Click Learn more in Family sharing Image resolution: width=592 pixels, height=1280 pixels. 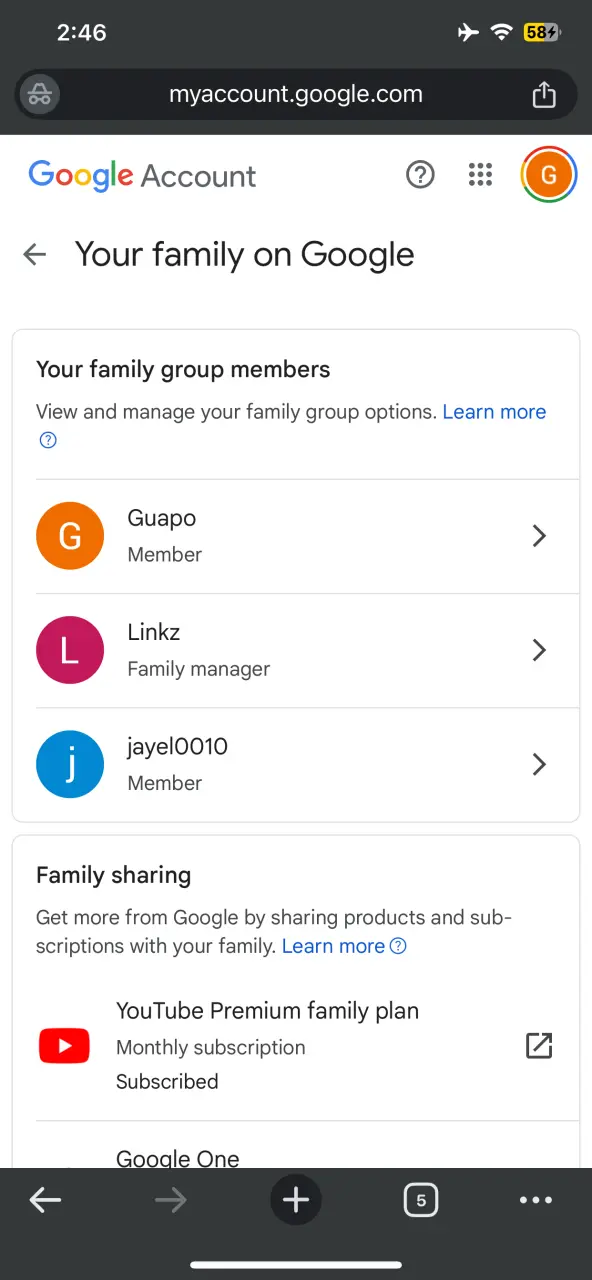[x=334, y=946]
